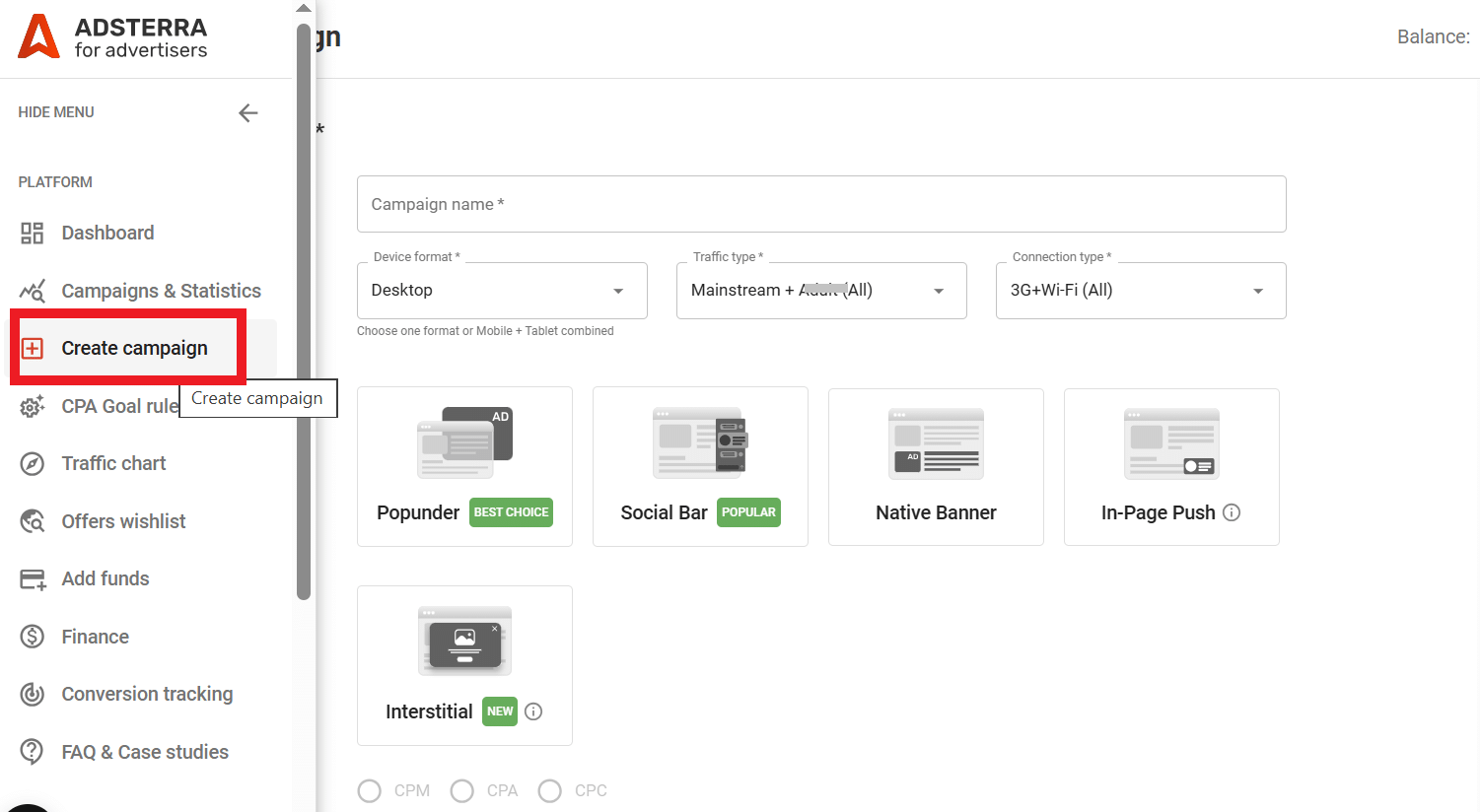Click the Offers wishlist globe icon
The height and width of the screenshot is (812, 1480).
click(x=33, y=521)
